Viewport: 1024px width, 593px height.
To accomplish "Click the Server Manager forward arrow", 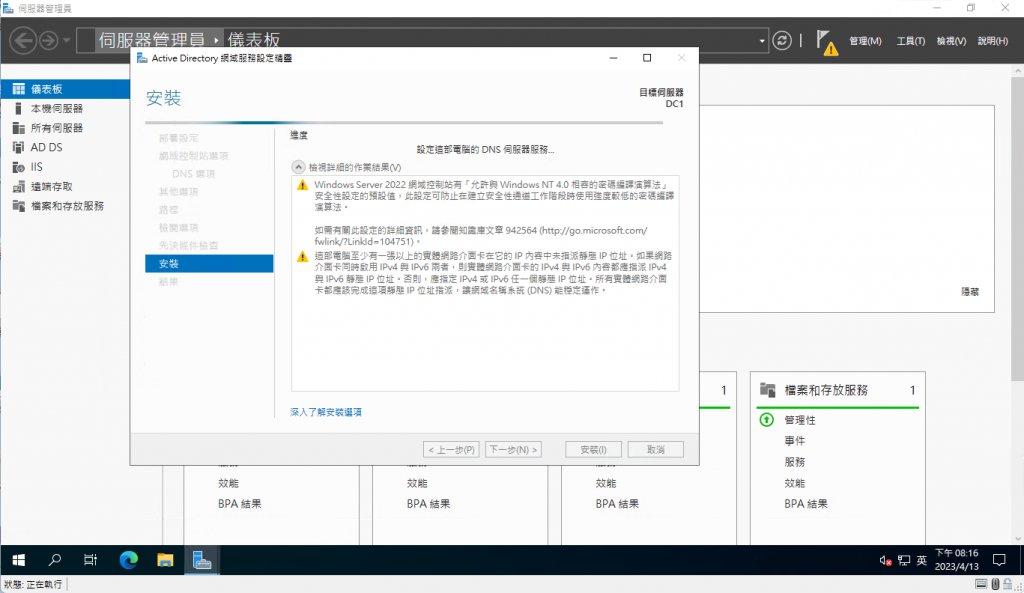I will pos(48,40).
